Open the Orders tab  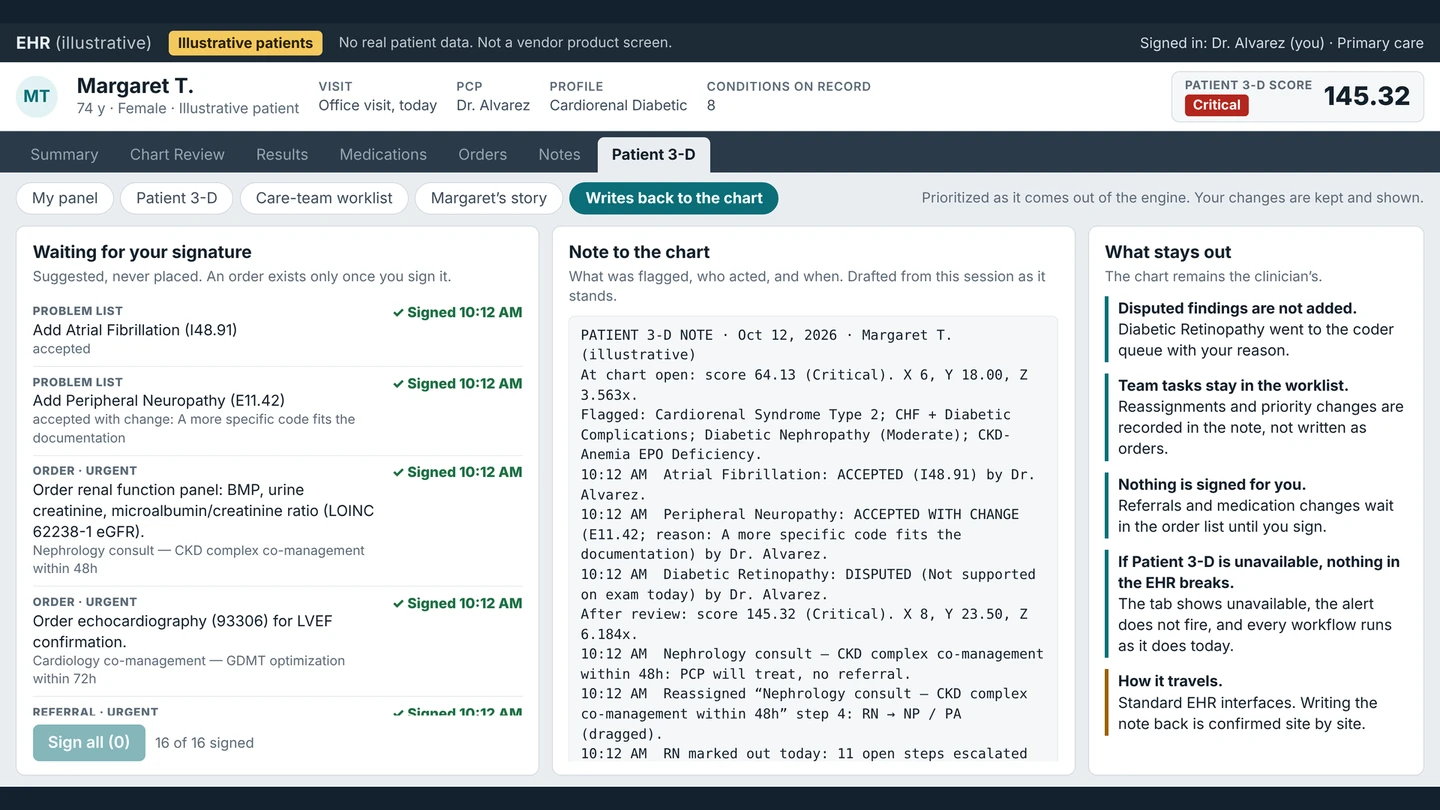pos(482,154)
